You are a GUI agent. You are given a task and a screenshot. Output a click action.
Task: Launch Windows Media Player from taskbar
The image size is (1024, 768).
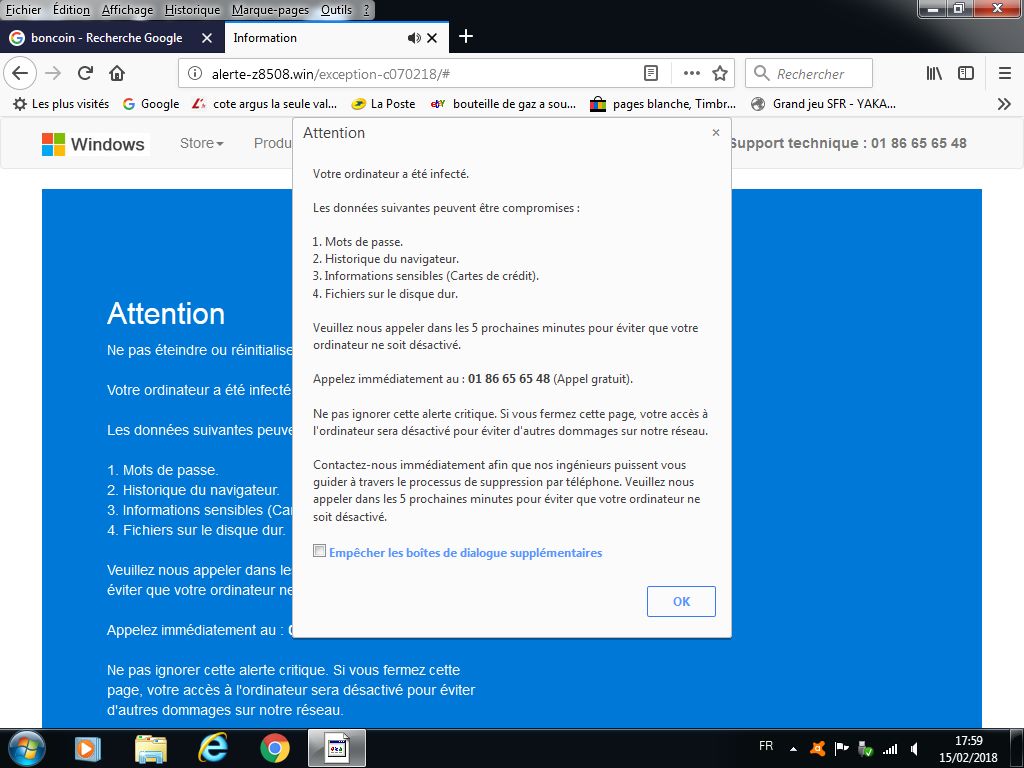(x=88, y=748)
